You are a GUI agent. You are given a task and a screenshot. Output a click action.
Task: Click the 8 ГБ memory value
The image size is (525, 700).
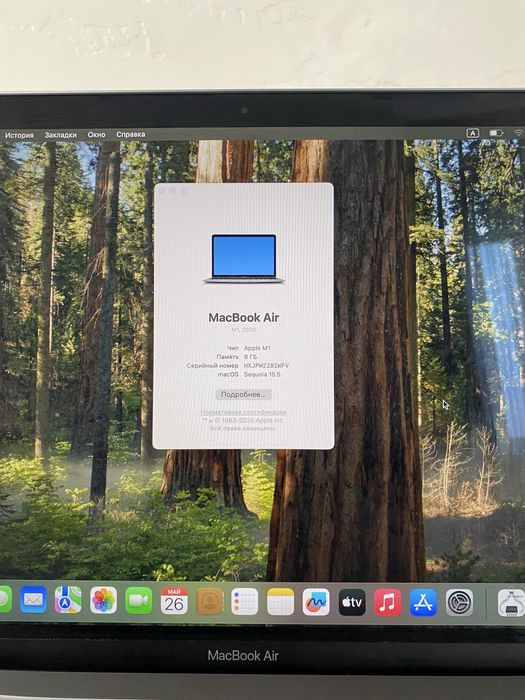click(250, 357)
